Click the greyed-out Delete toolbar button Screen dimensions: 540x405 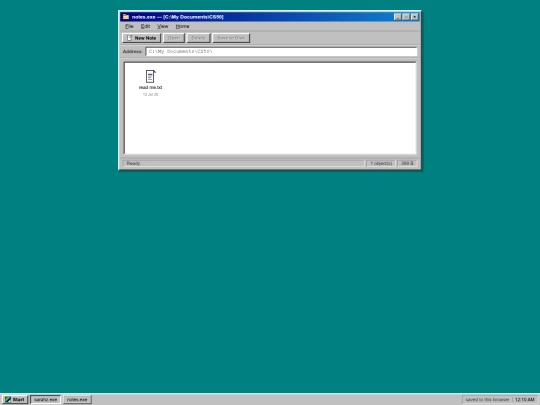tap(198, 38)
